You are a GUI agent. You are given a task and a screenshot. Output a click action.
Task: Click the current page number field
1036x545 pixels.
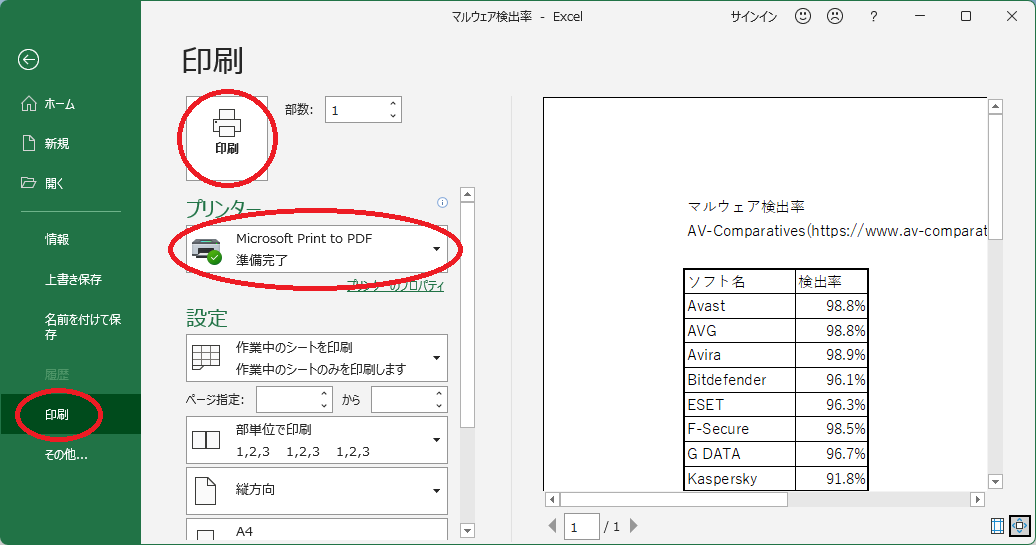coord(581,527)
